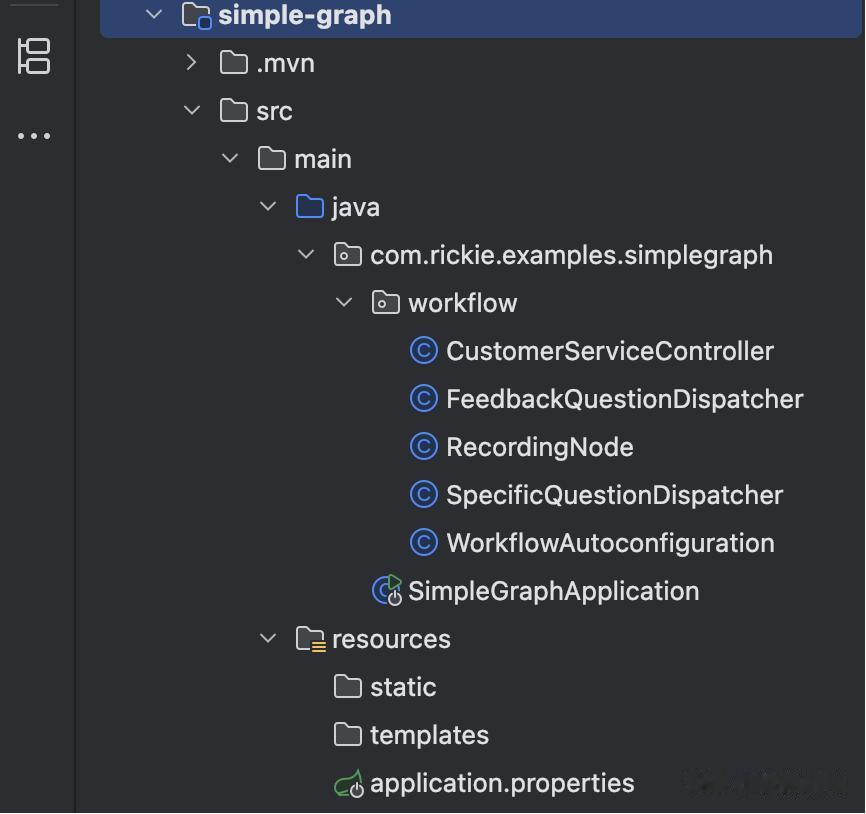
Task: Click the CustomerServiceController class icon
Action: click(x=424, y=351)
